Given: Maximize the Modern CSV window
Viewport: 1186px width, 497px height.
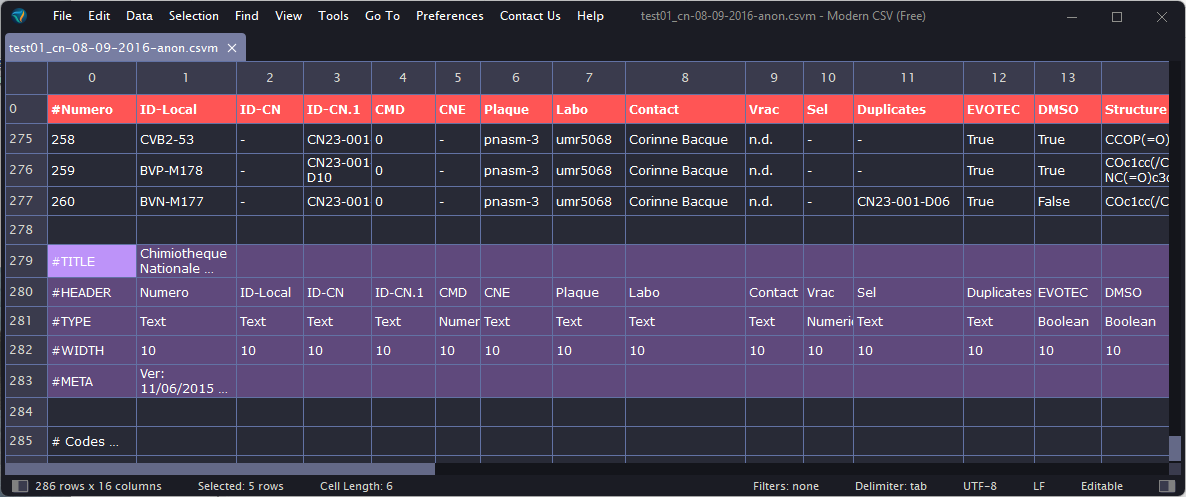Looking at the screenshot, I should [1116, 17].
